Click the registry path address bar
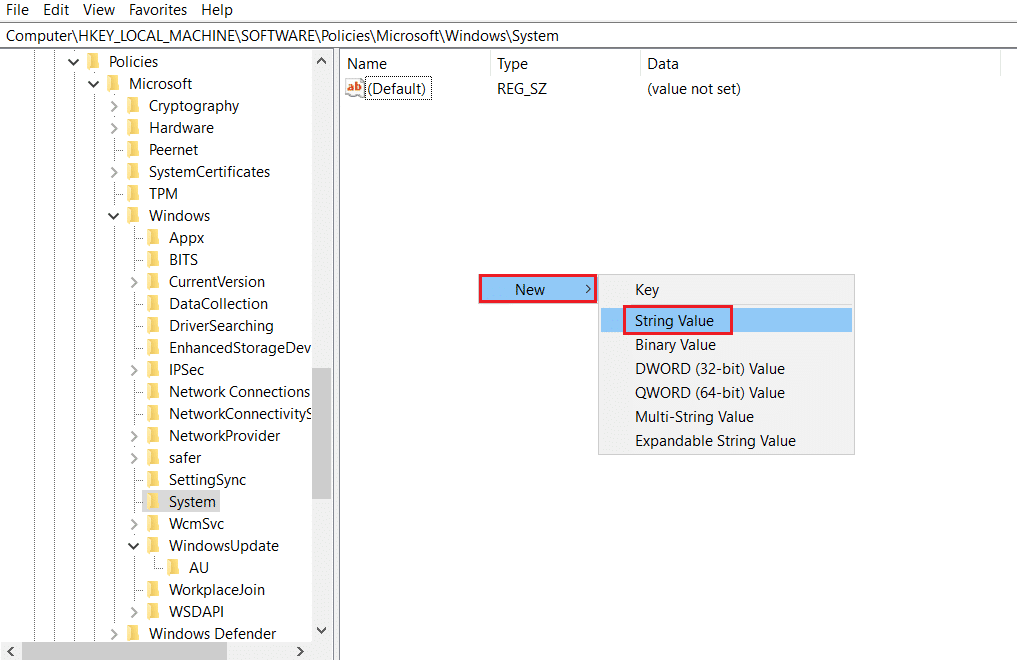1017x660 pixels. [508, 36]
